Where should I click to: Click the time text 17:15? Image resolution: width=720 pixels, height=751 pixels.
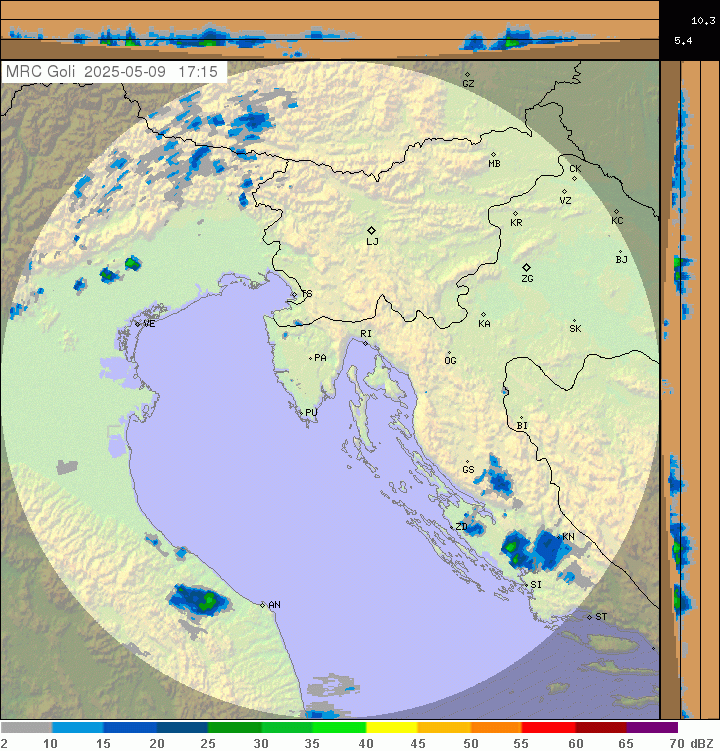click(198, 72)
